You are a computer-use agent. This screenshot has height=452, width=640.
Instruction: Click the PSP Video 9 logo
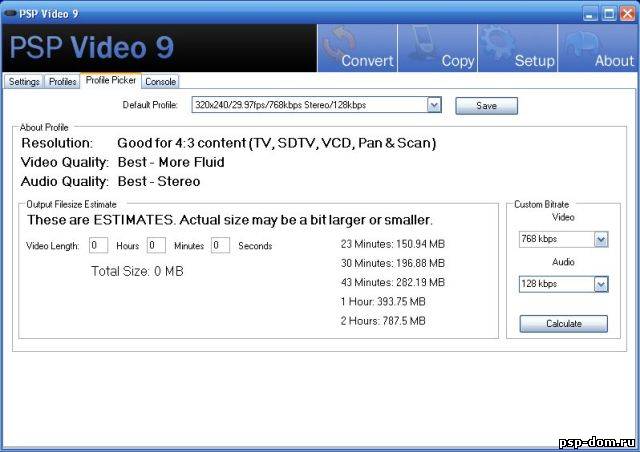point(92,48)
